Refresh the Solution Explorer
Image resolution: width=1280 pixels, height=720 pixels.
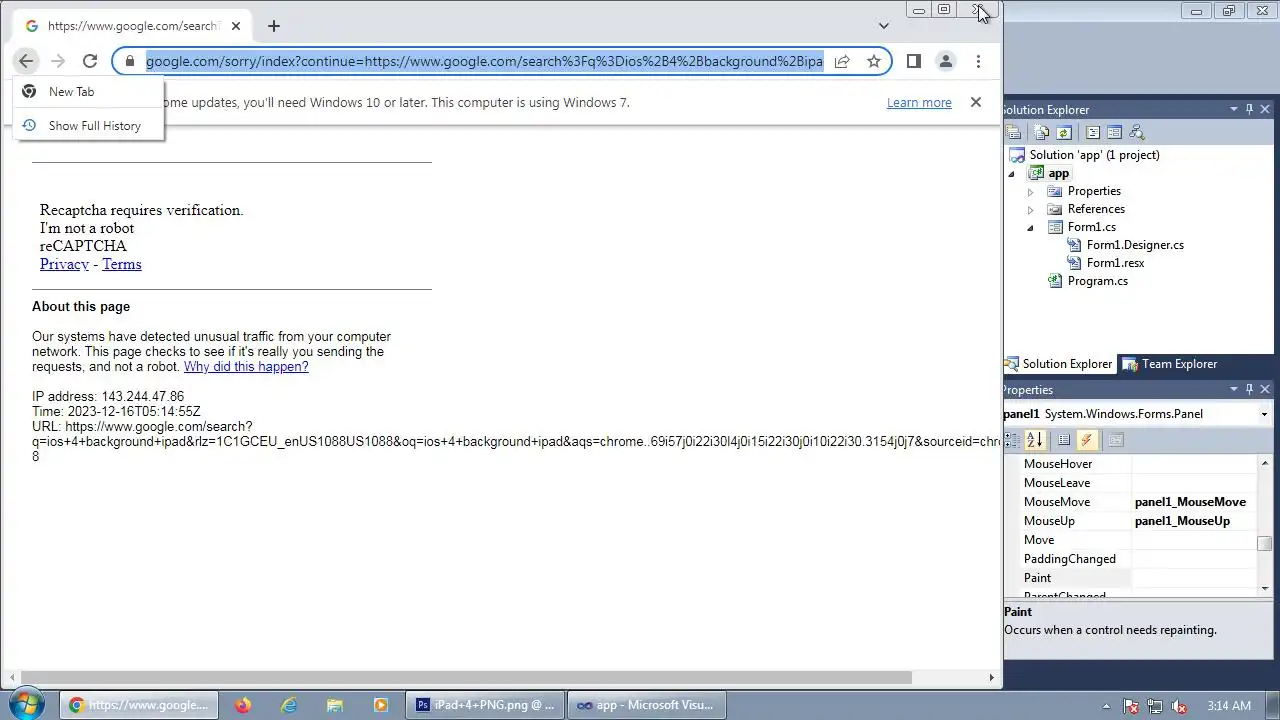[1064, 132]
